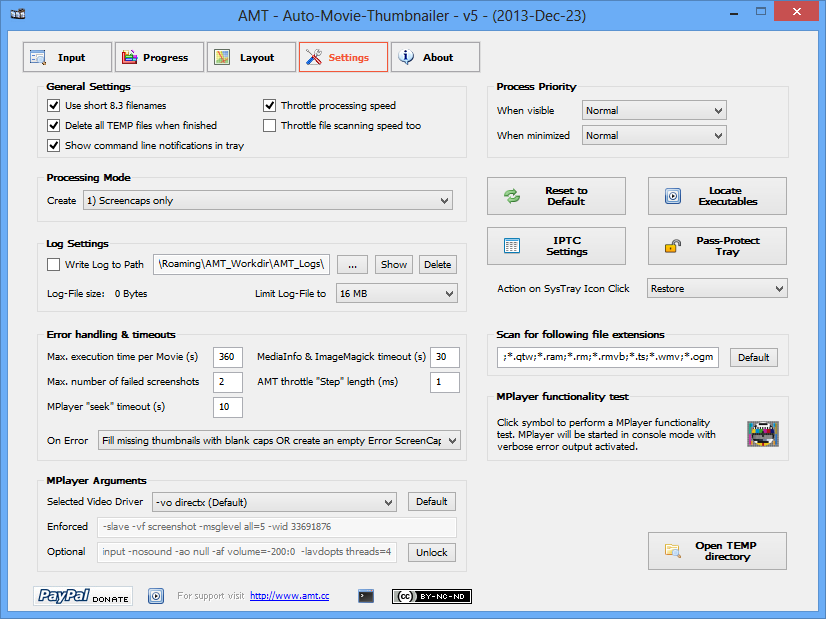Click MediaInfo & ImageMagick timeout field
Viewport: 826px width, 619px height.
(x=445, y=357)
